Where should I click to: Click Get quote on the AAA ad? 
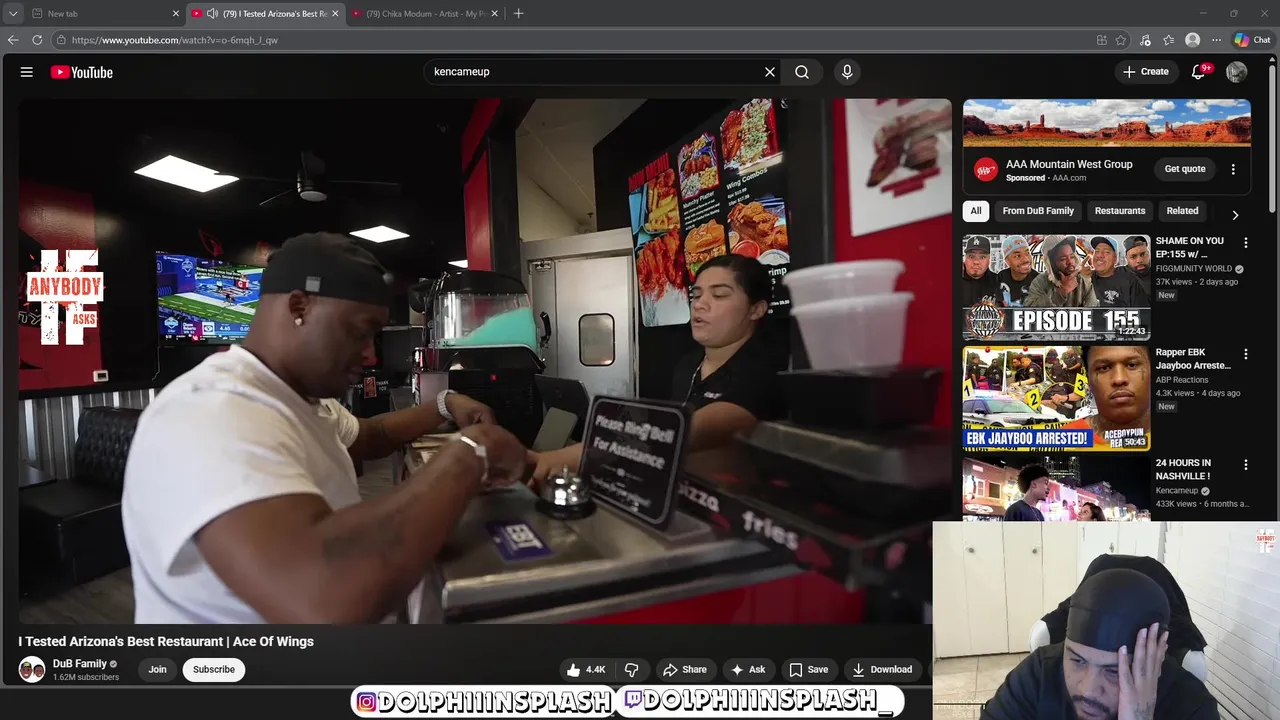pyautogui.click(x=1185, y=169)
